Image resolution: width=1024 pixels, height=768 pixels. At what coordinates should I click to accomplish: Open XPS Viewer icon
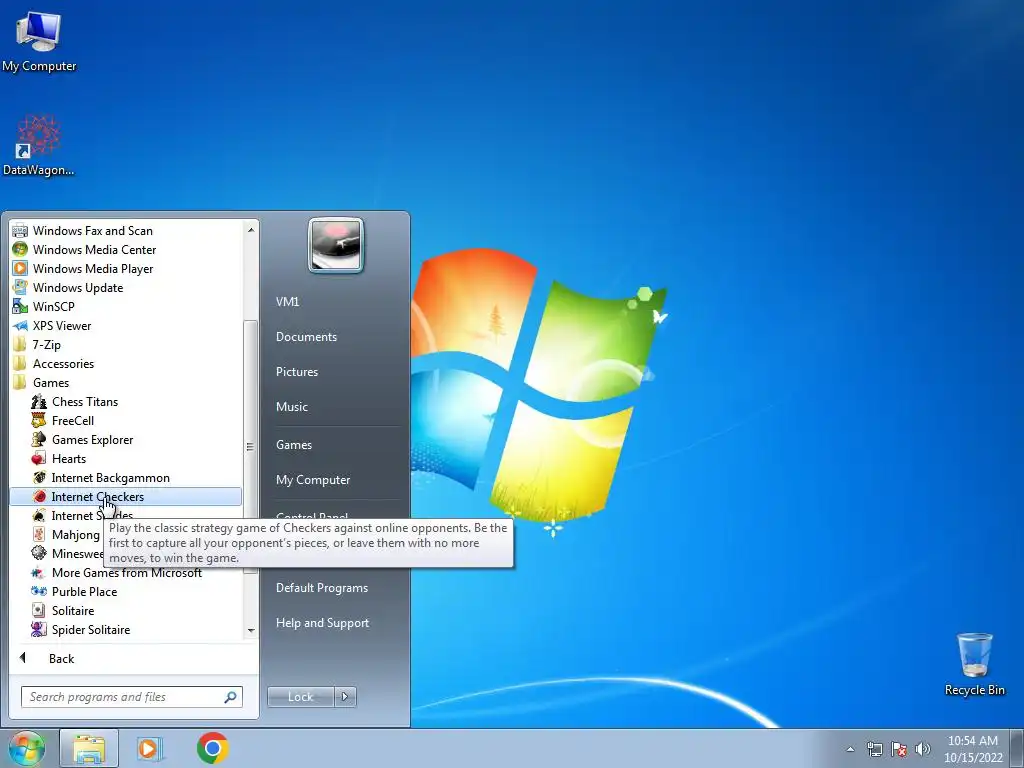coord(20,325)
